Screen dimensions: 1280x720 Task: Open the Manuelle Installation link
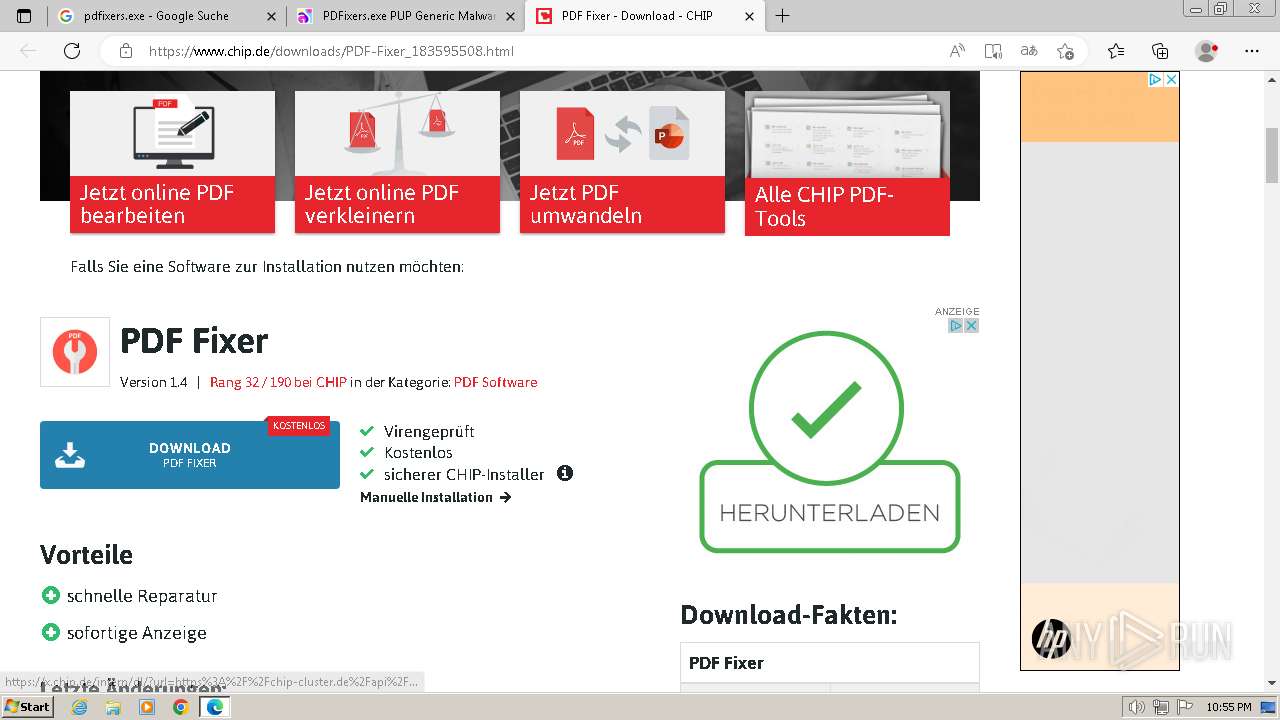tap(436, 497)
